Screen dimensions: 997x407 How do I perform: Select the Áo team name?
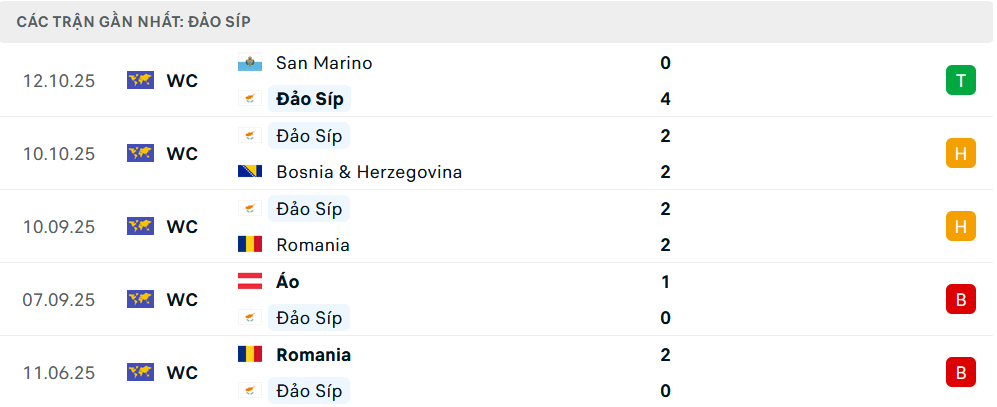coord(287,282)
